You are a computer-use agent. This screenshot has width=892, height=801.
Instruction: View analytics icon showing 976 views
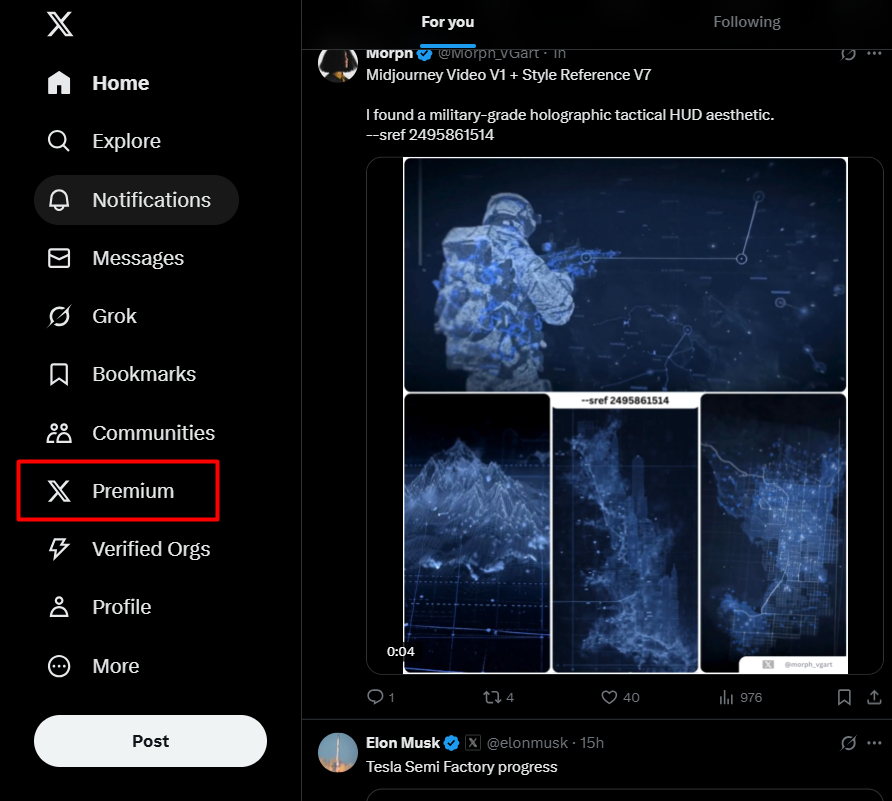coord(727,696)
